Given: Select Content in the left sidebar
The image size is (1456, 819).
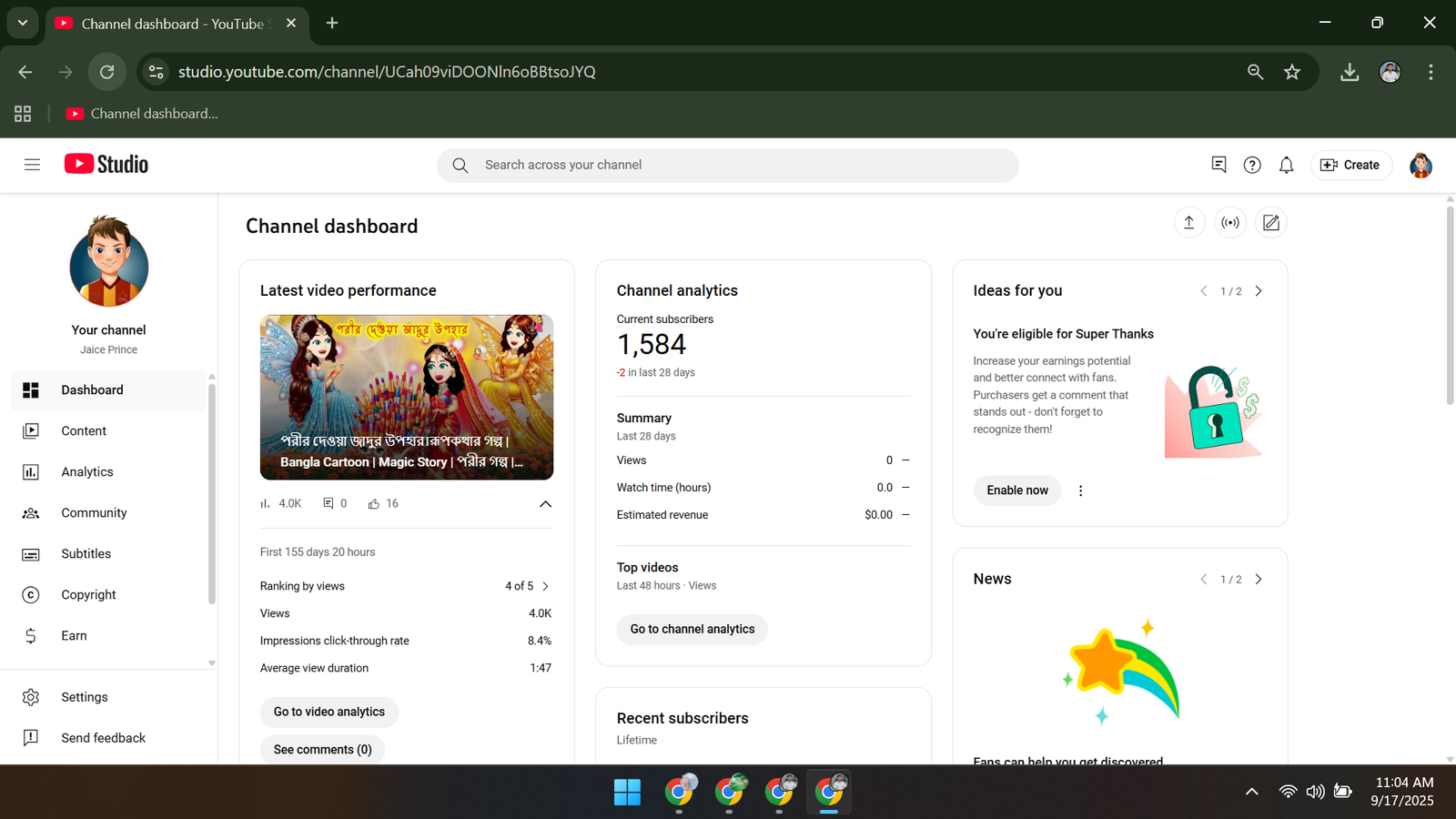Looking at the screenshot, I should click(x=84, y=430).
